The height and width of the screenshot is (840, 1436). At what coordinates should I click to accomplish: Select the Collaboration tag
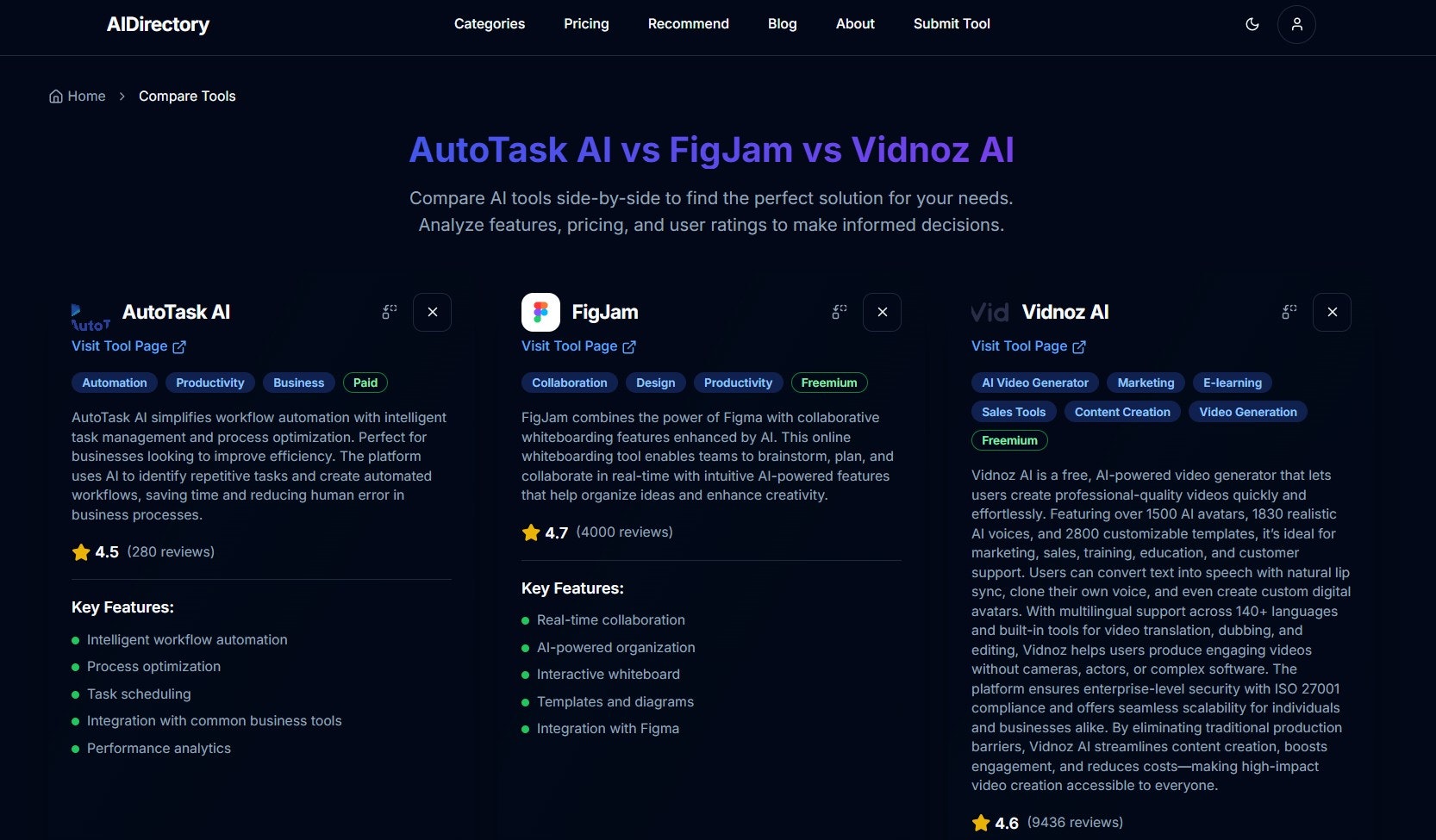pyautogui.click(x=570, y=383)
